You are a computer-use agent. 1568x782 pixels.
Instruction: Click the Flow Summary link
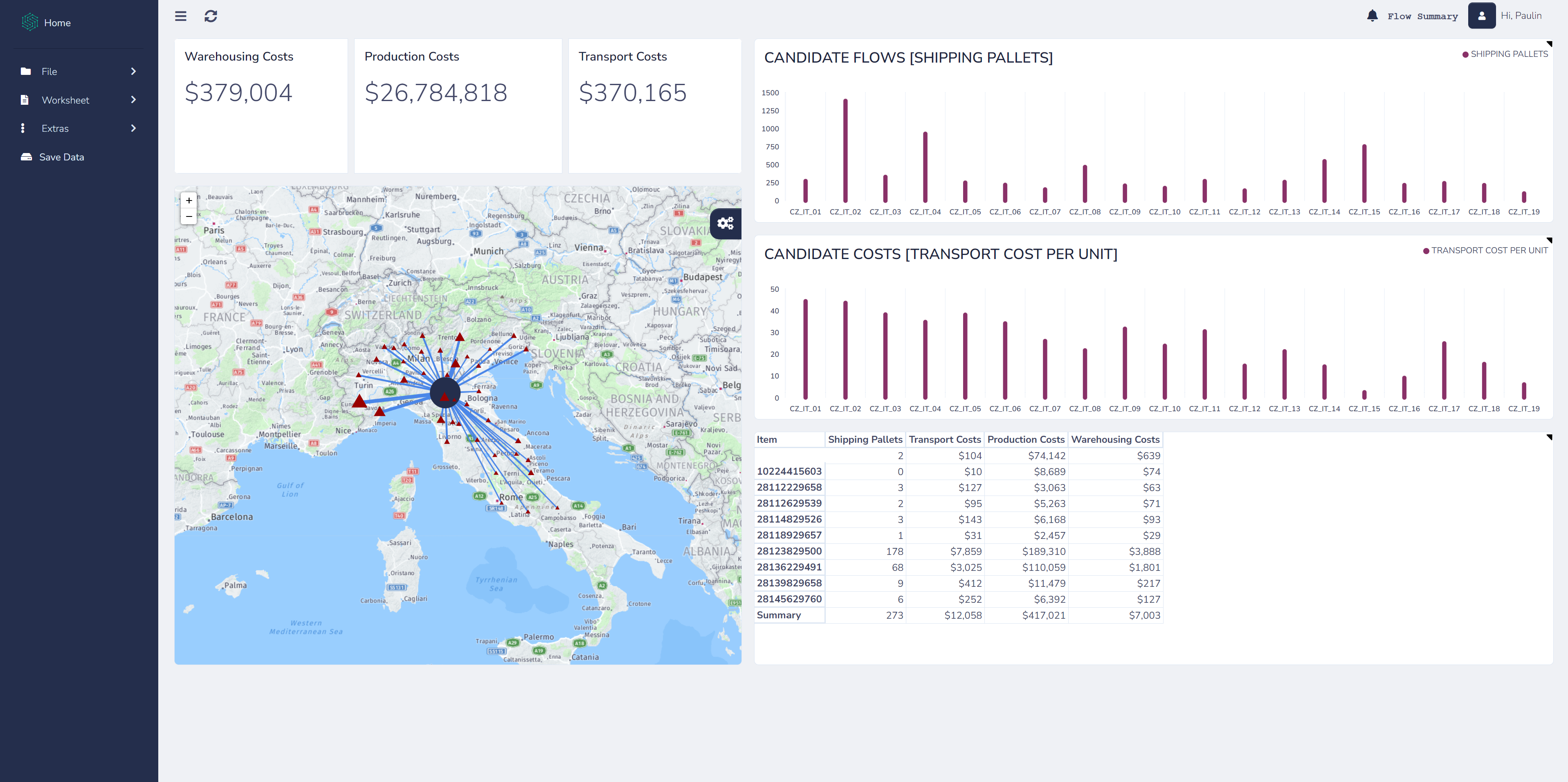point(1422,16)
